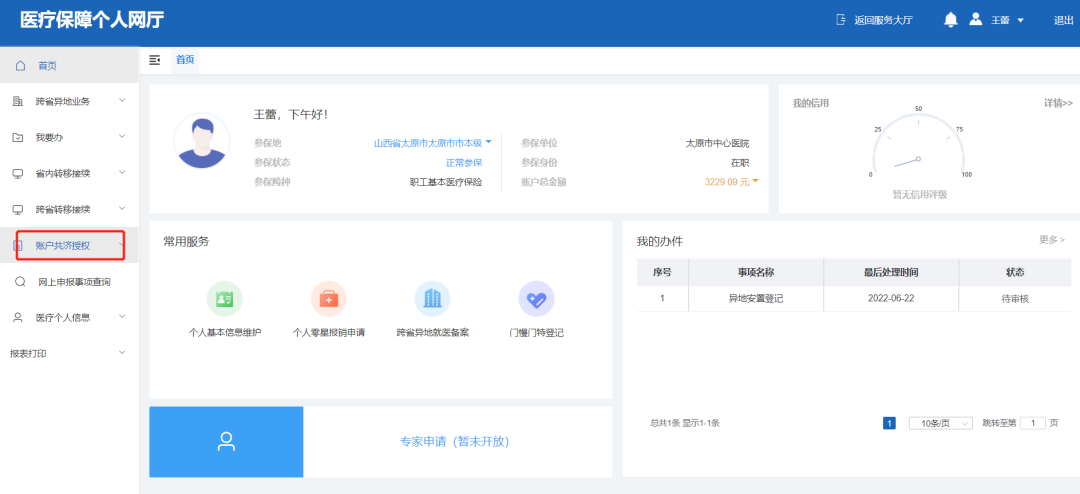Open 个人基本信息维护 service icon
Viewport: 1080px width, 494px height.
[224, 298]
